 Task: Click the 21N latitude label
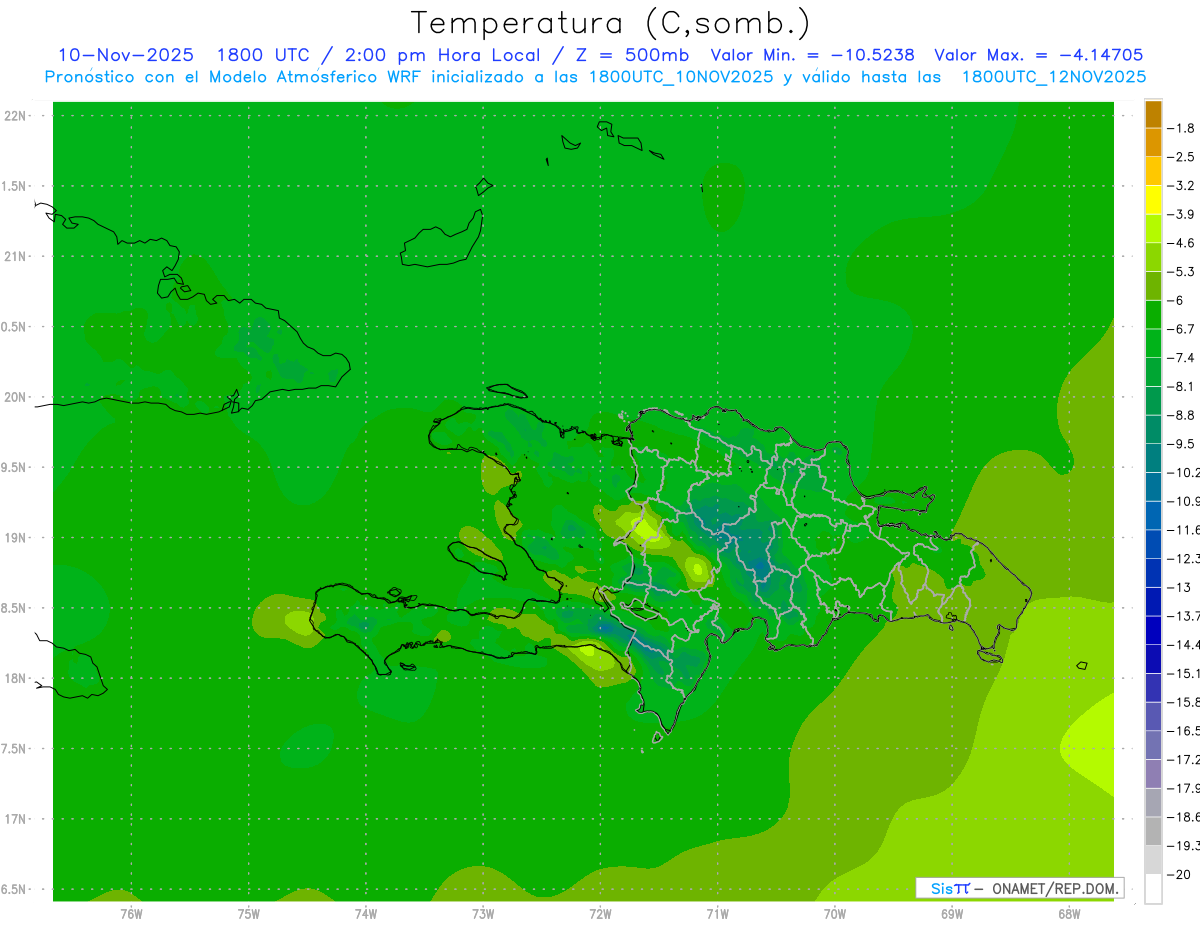[16, 256]
